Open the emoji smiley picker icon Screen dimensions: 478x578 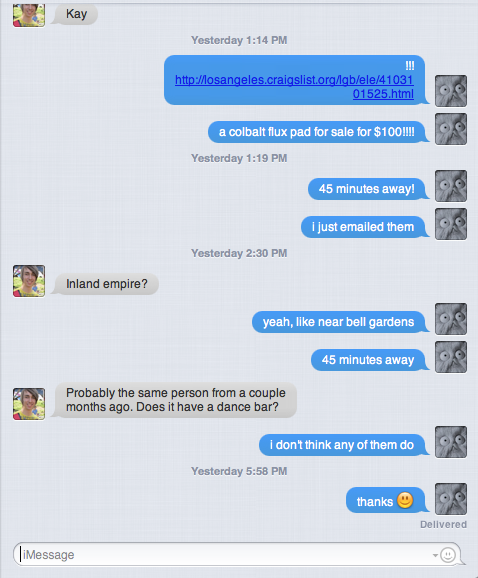(448, 555)
